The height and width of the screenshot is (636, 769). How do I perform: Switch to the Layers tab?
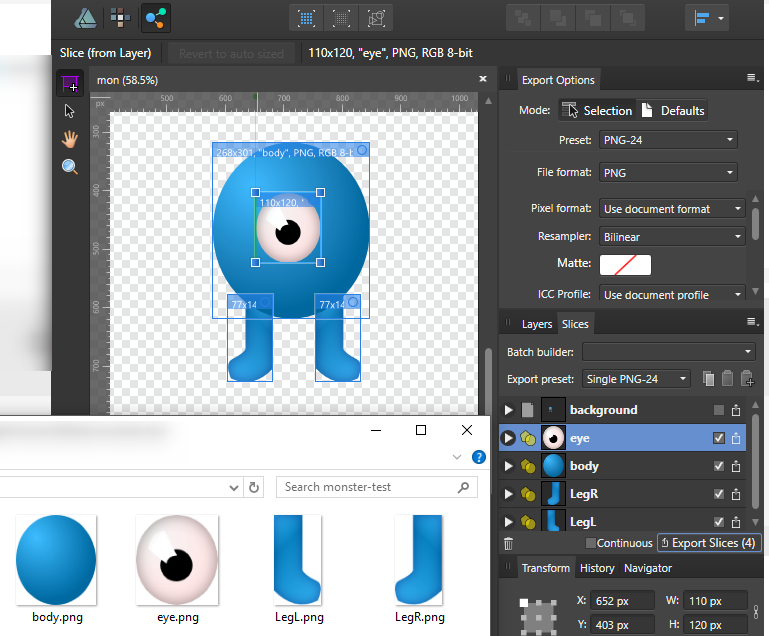tap(536, 324)
